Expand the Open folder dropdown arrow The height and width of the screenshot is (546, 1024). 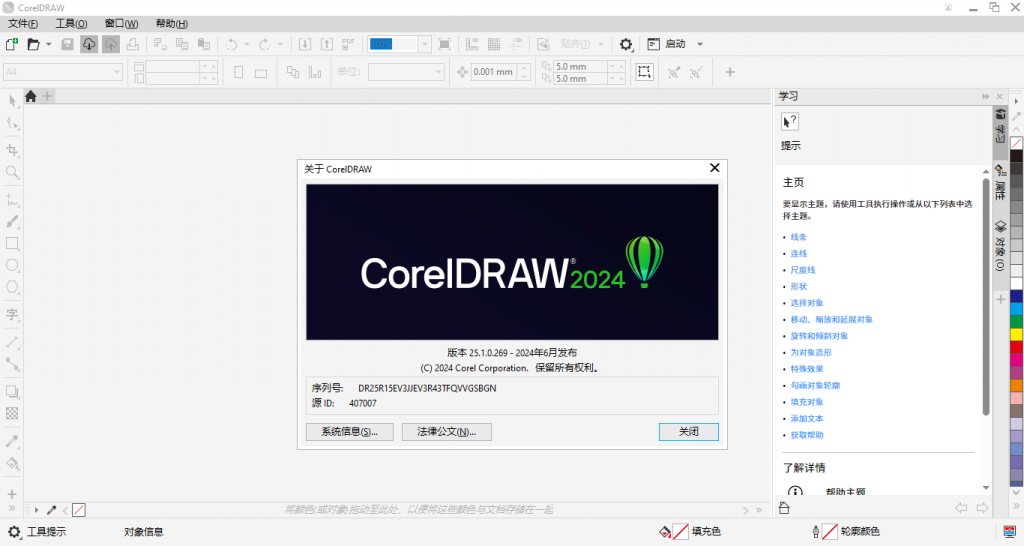click(x=48, y=44)
